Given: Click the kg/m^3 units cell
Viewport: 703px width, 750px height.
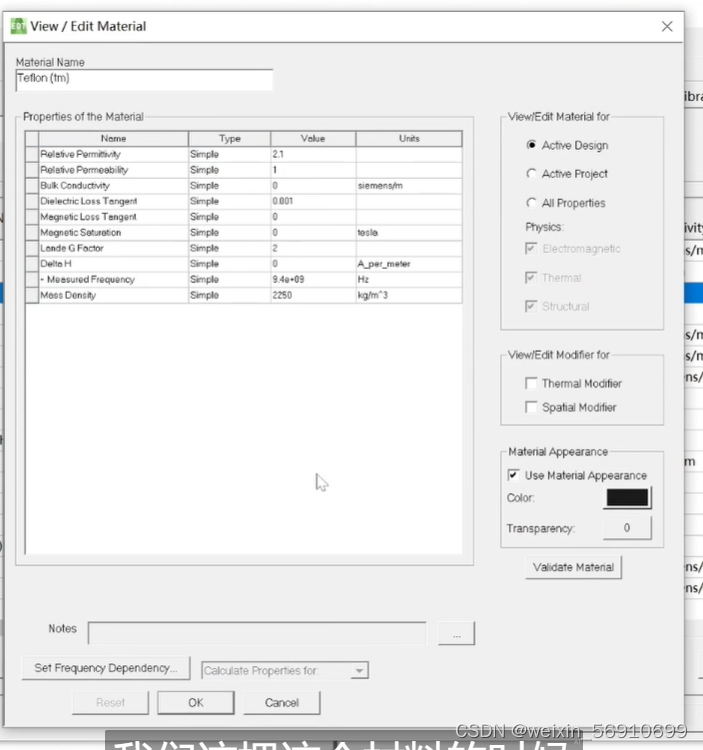Looking at the screenshot, I should (409, 295).
